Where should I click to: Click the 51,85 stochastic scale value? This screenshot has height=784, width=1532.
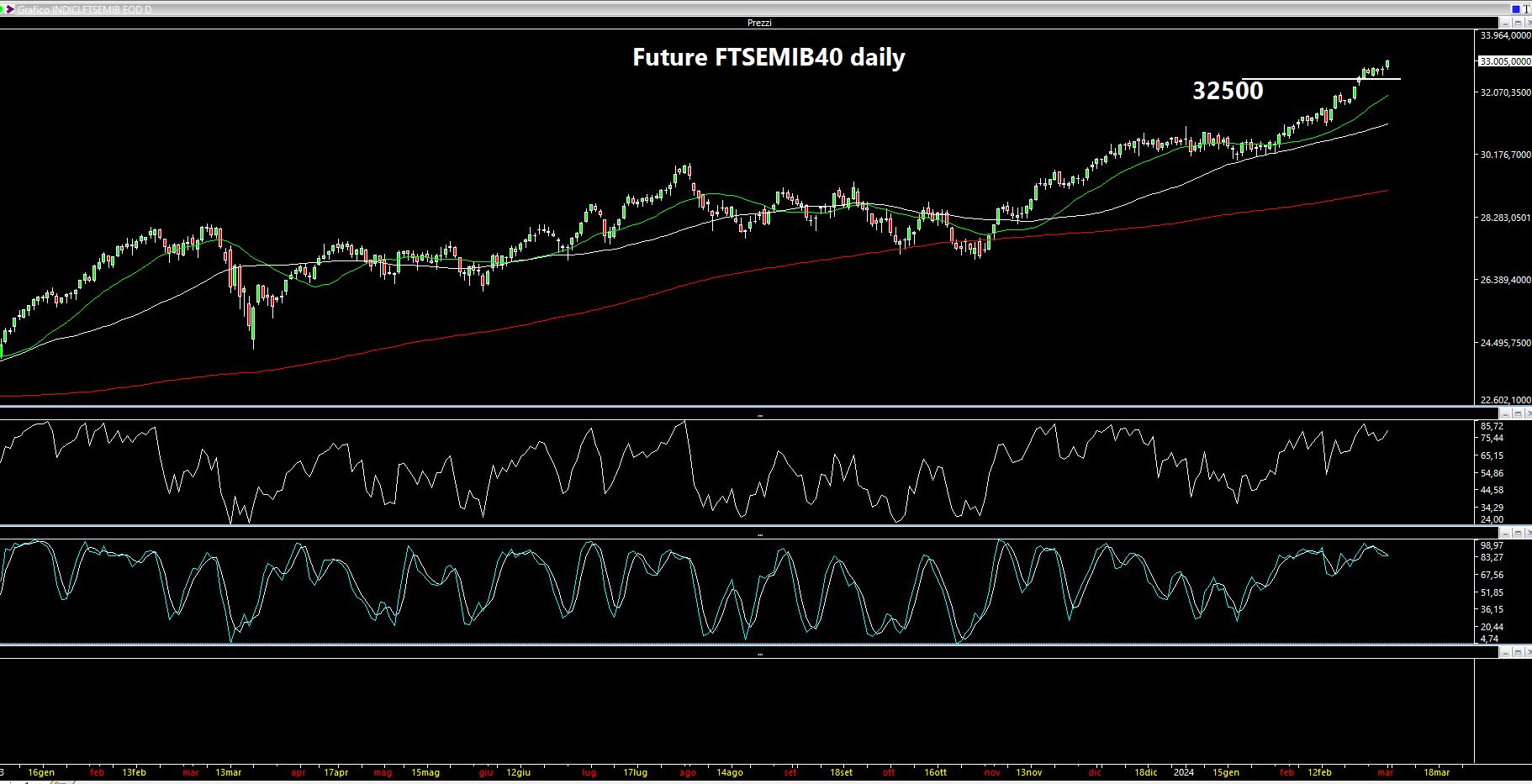pyautogui.click(x=1492, y=592)
